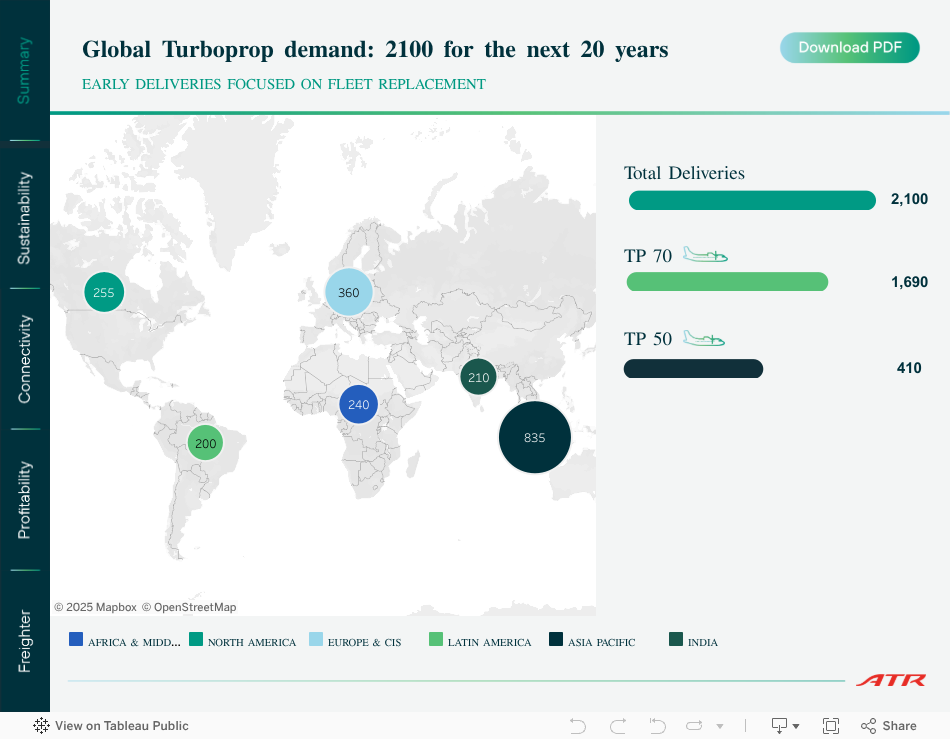The width and height of the screenshot is (950, 739).
Task: Switch to the Sustainability tab
Action: click(x=24, y=218)
